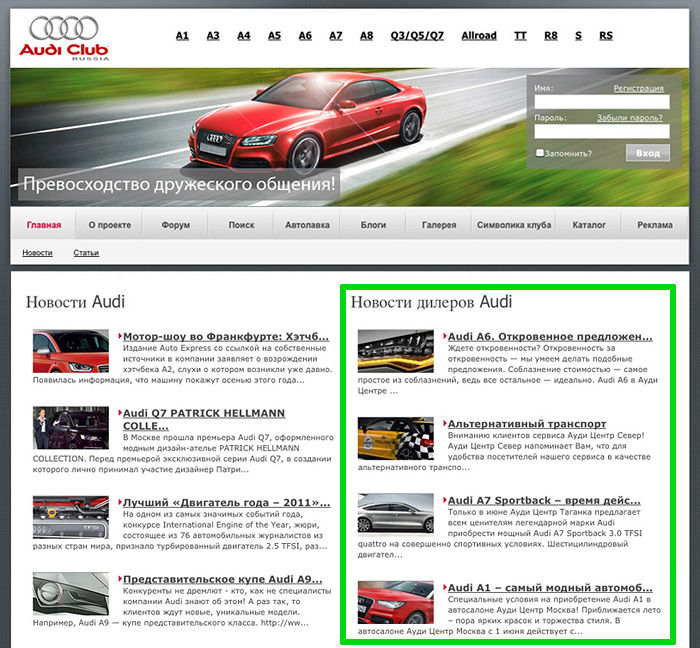The image size is (700, 648).
Task: Open the A1 model link
Action: click(182, 36)
